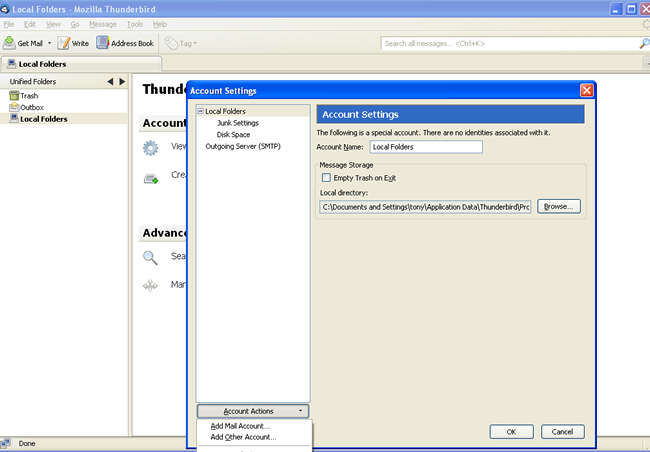Click the create new account icon
This screenshot has height=452, width=650.
tap(151, 179)
